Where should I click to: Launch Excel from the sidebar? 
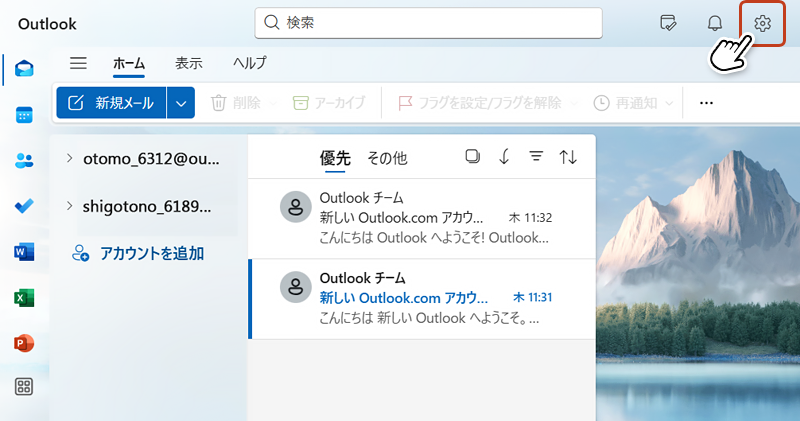24,298
